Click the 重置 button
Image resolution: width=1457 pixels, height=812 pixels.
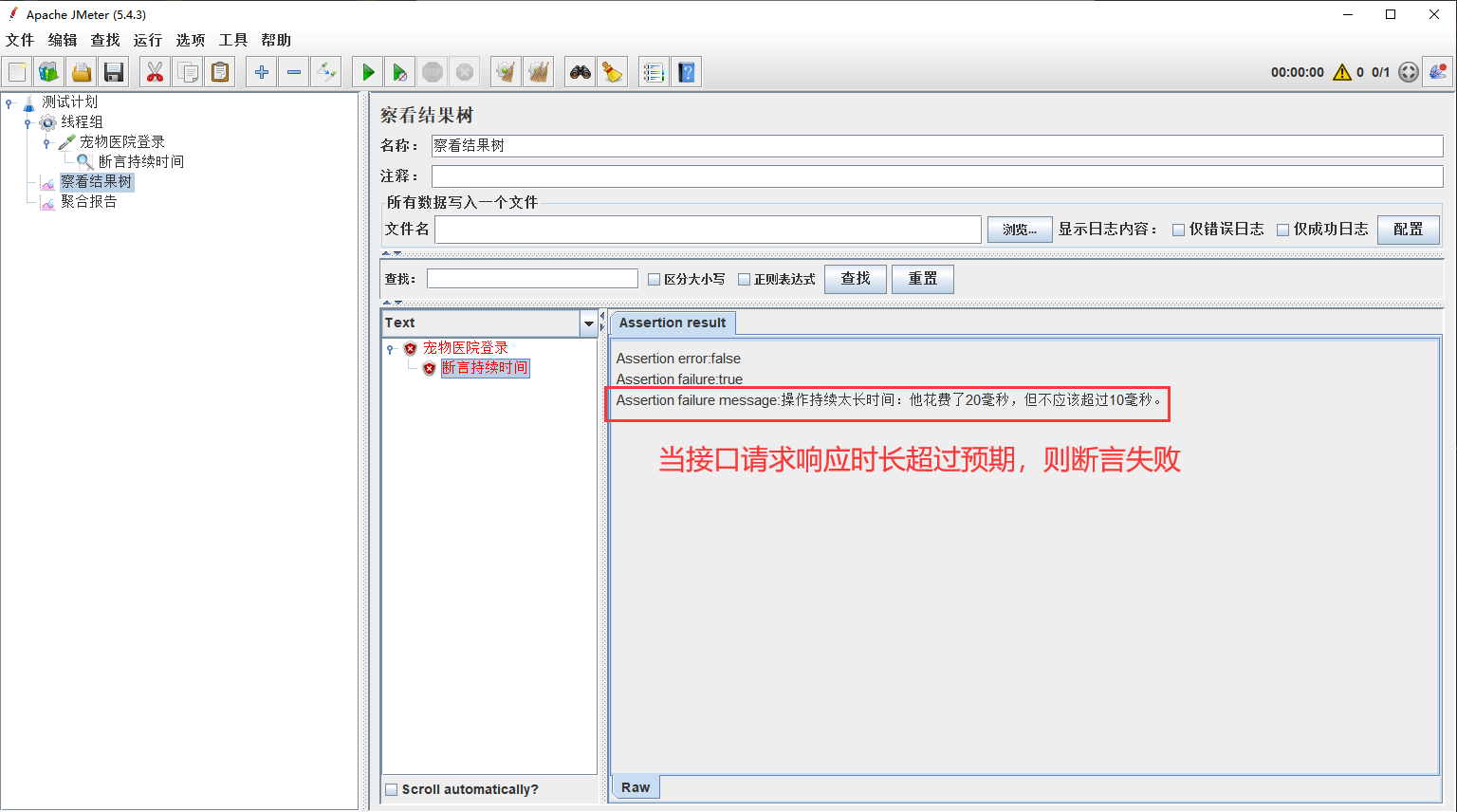pyautogui.click(x=922, y=279)
